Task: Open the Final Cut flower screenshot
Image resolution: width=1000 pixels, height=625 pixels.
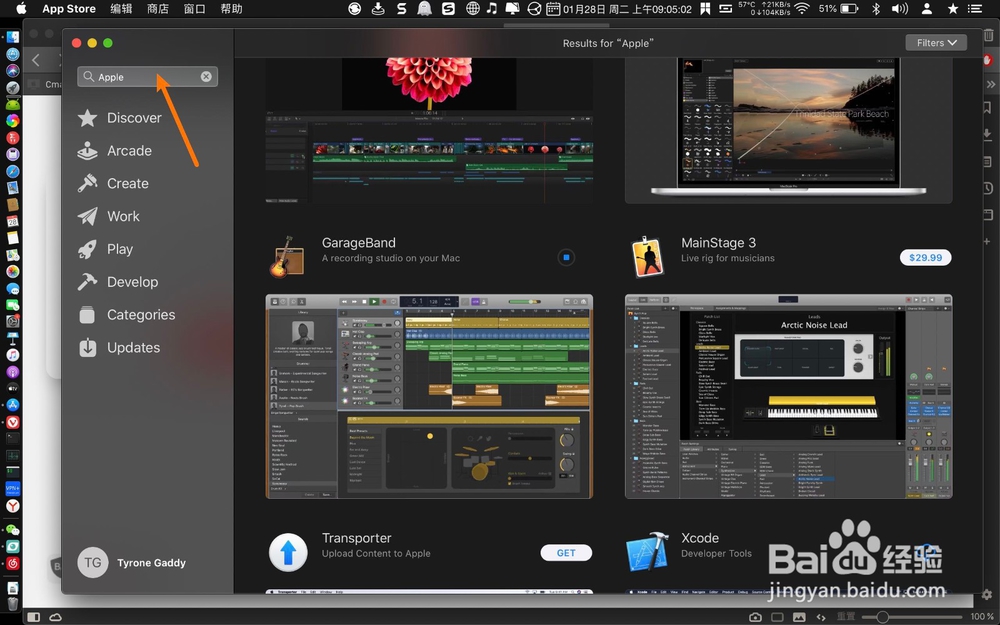Action: 429,131
